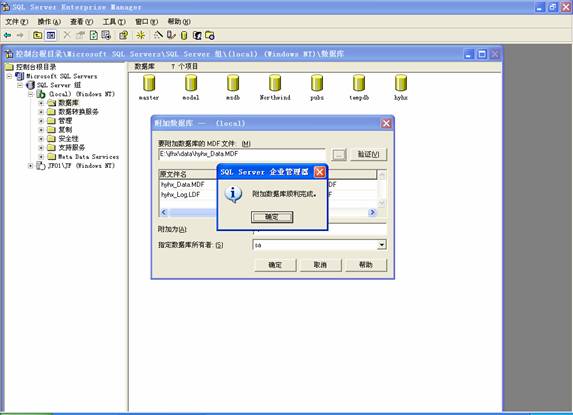
Task: Click the Register Server toolbar icon
Action: click(x=171, y=35)
